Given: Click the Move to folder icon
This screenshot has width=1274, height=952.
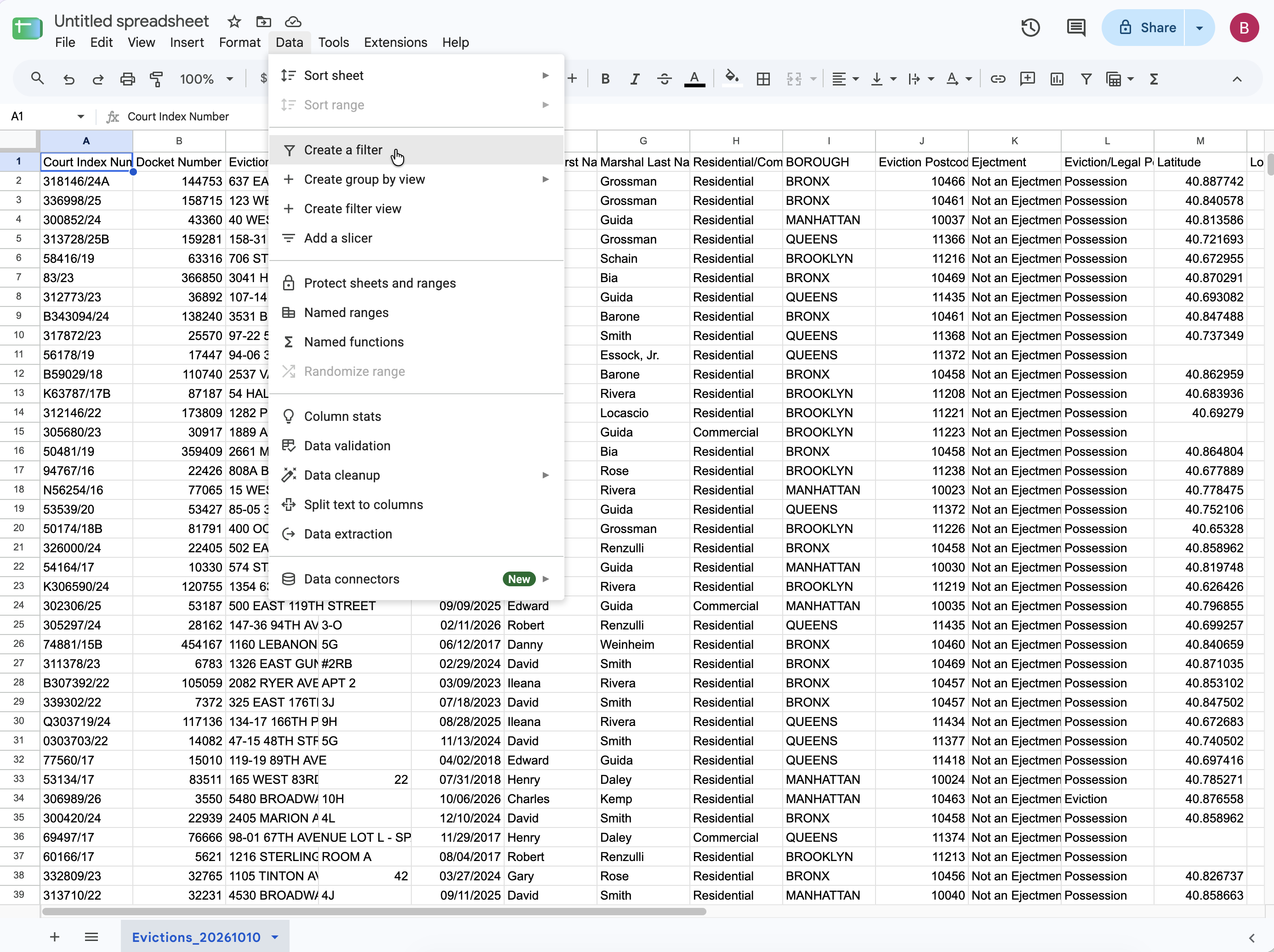Looking at the screenshot, I should pyautogui.click(x=264, y=22).
